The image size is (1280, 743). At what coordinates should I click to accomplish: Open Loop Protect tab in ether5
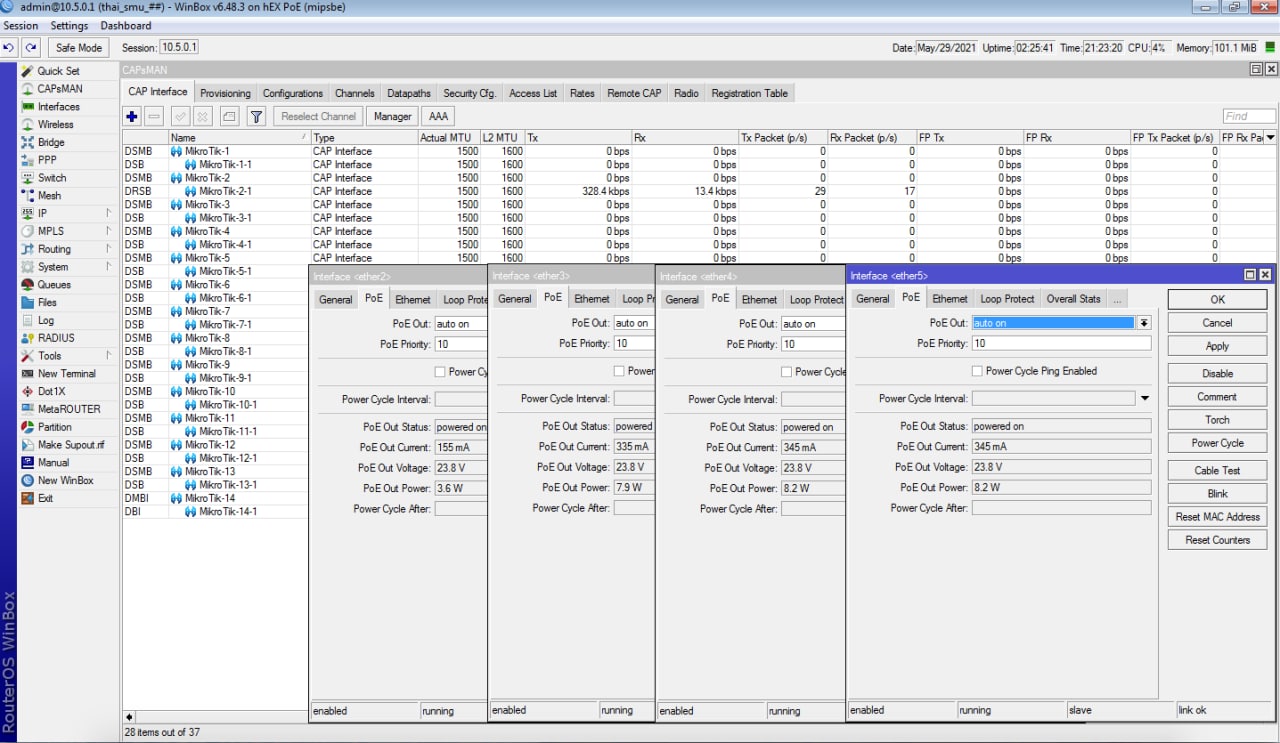[x=1007, y=299]
